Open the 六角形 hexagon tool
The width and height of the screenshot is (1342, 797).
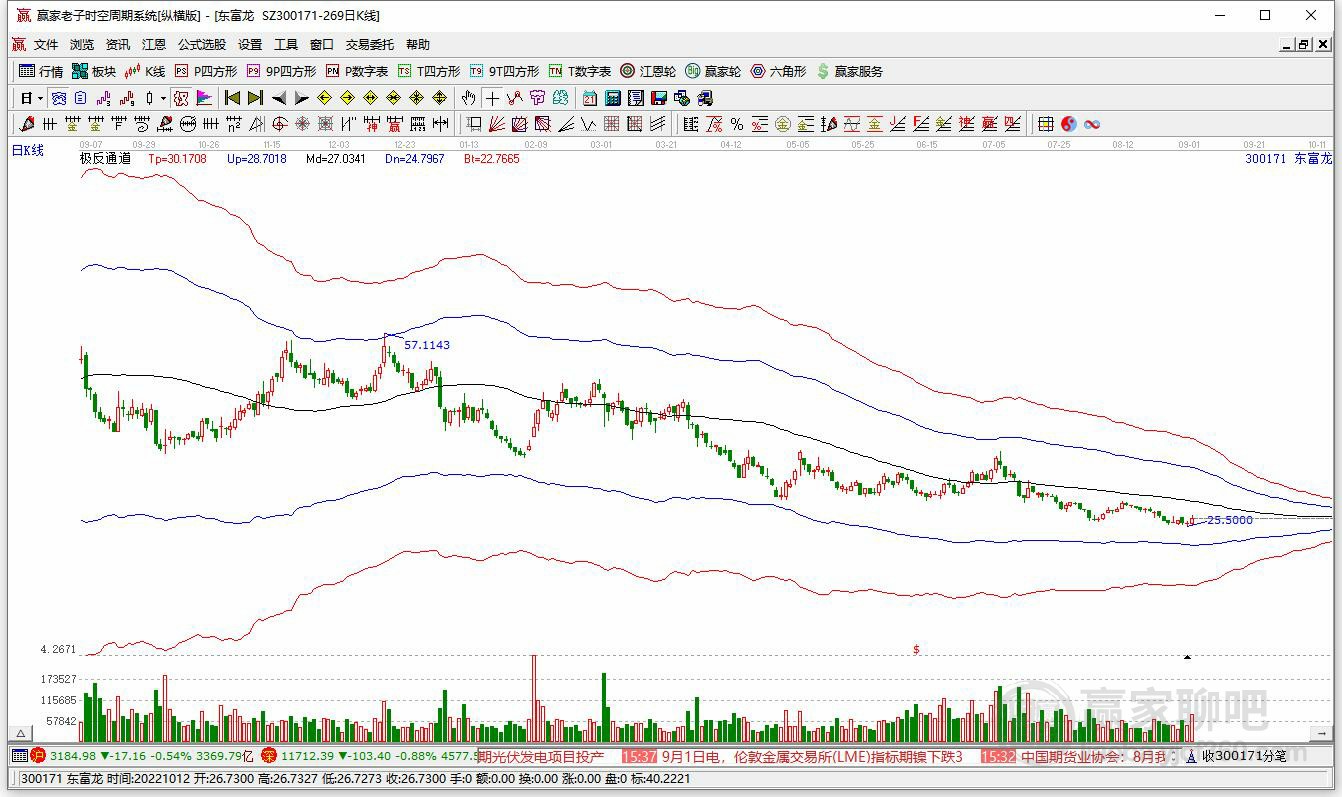tap(778, 71)
